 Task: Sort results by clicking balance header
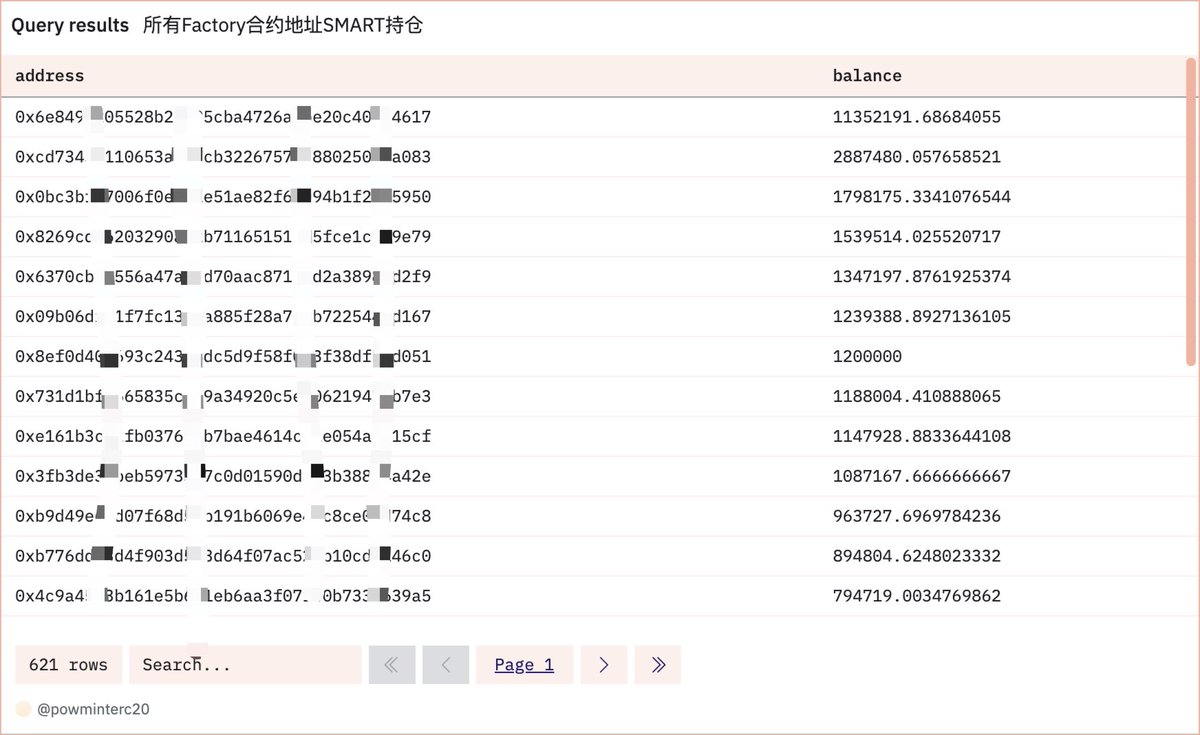click(867, 75)
